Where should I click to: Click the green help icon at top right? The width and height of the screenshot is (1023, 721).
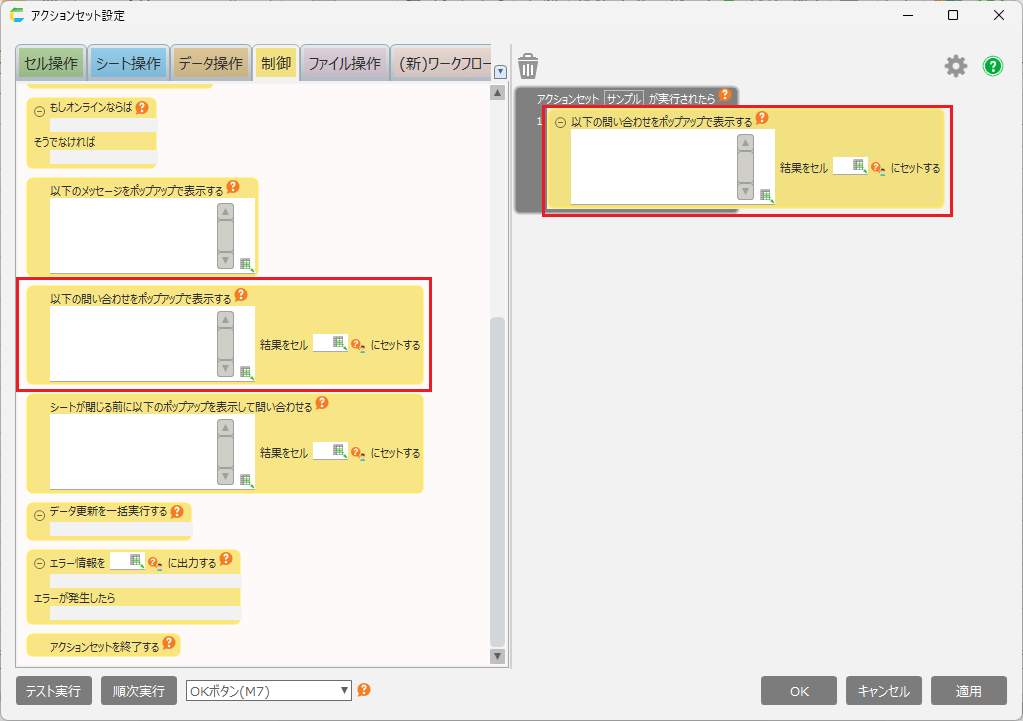992,66
